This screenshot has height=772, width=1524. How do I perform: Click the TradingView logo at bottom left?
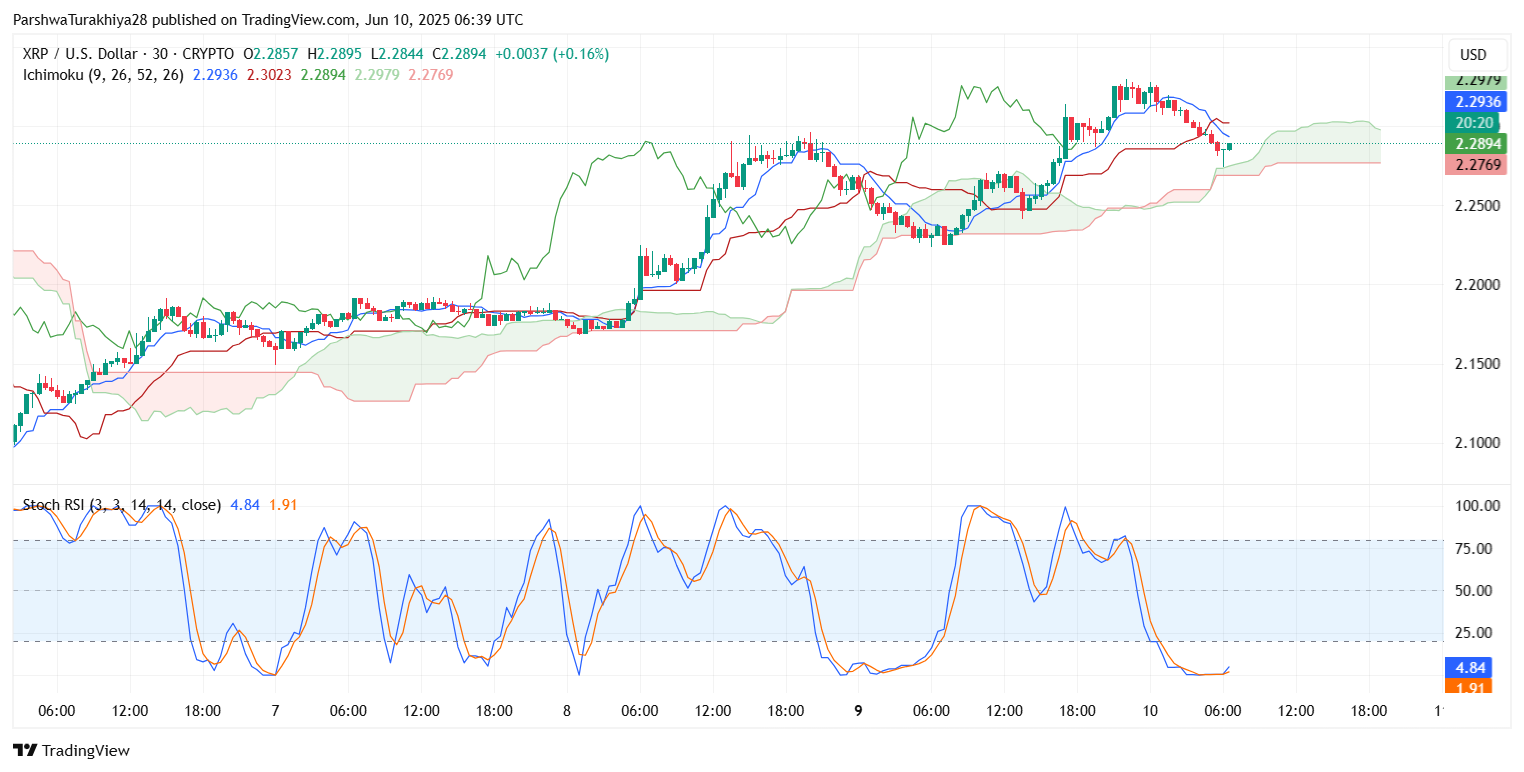coord(71,750)
